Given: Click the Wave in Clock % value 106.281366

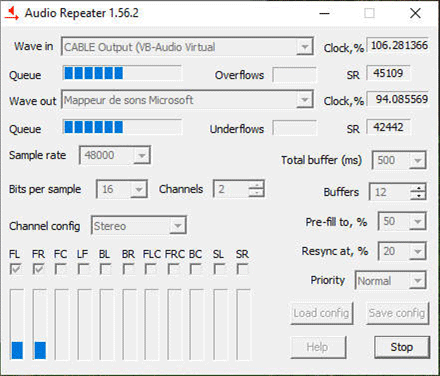Looking at the screenshot, I should pyautogui.click(x=397, y=45).
